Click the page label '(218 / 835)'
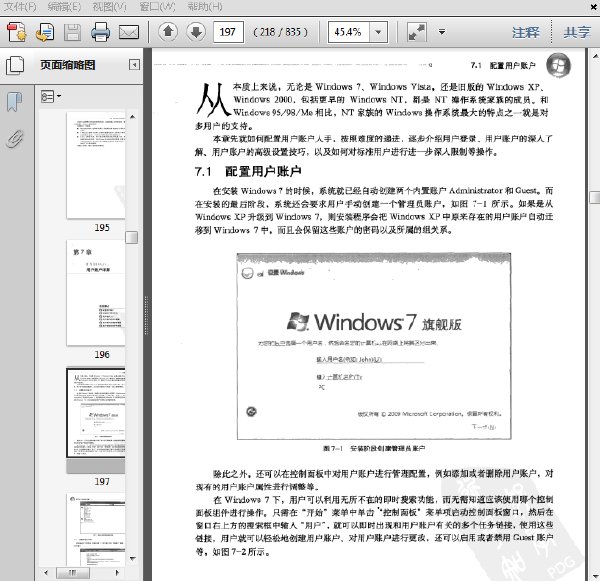Viewport: 600px width, 581px height. [x=280, y=32]
